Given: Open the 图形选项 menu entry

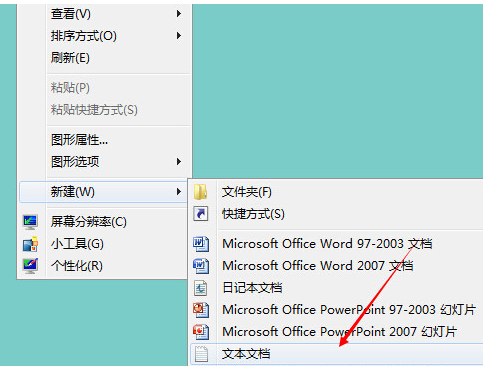Looking at the screenshot, I should [x=105, y=162].
